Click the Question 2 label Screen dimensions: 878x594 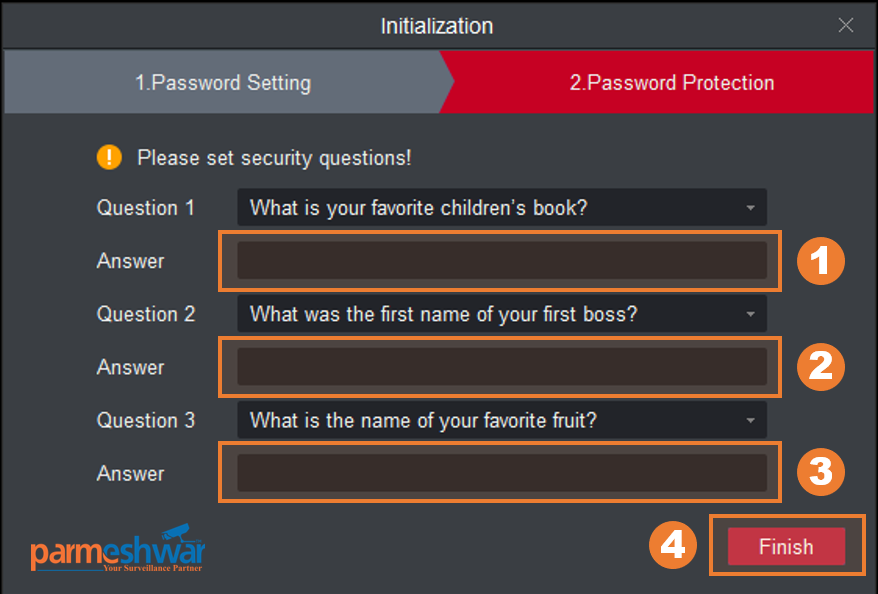pyautogui.click(x=145, y=314)
